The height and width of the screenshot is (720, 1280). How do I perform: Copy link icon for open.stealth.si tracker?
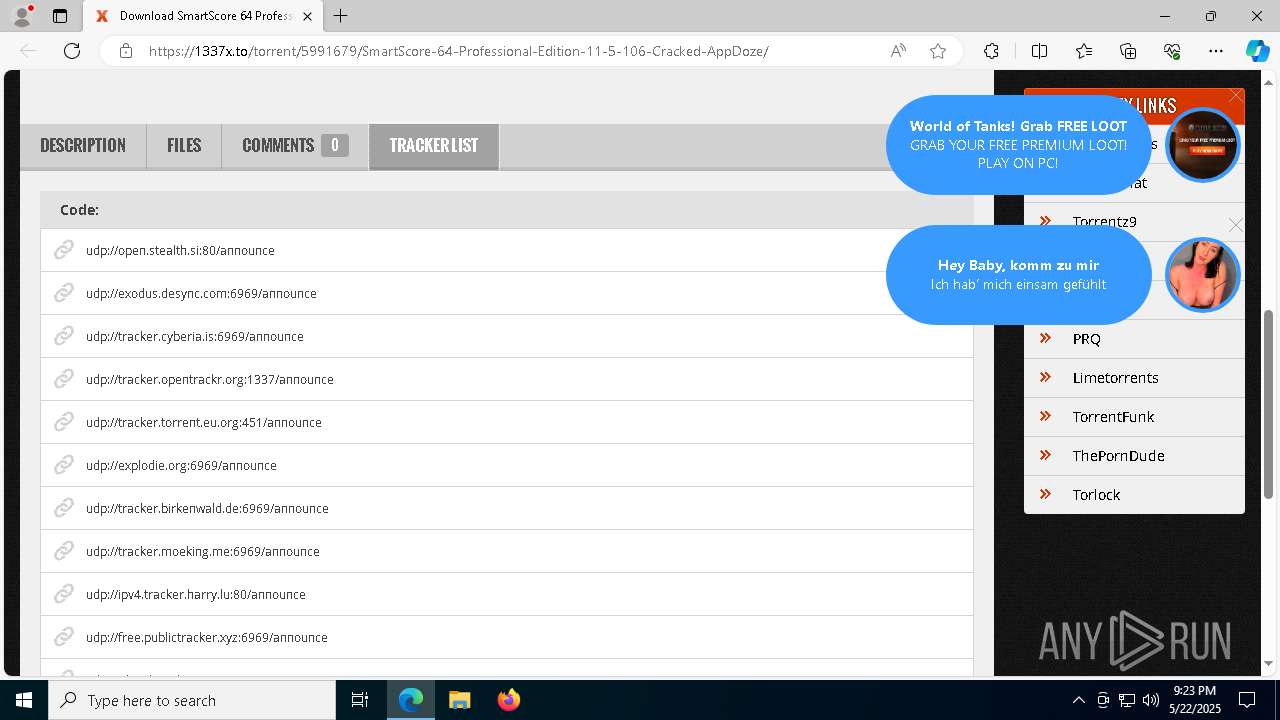[64, 250]
